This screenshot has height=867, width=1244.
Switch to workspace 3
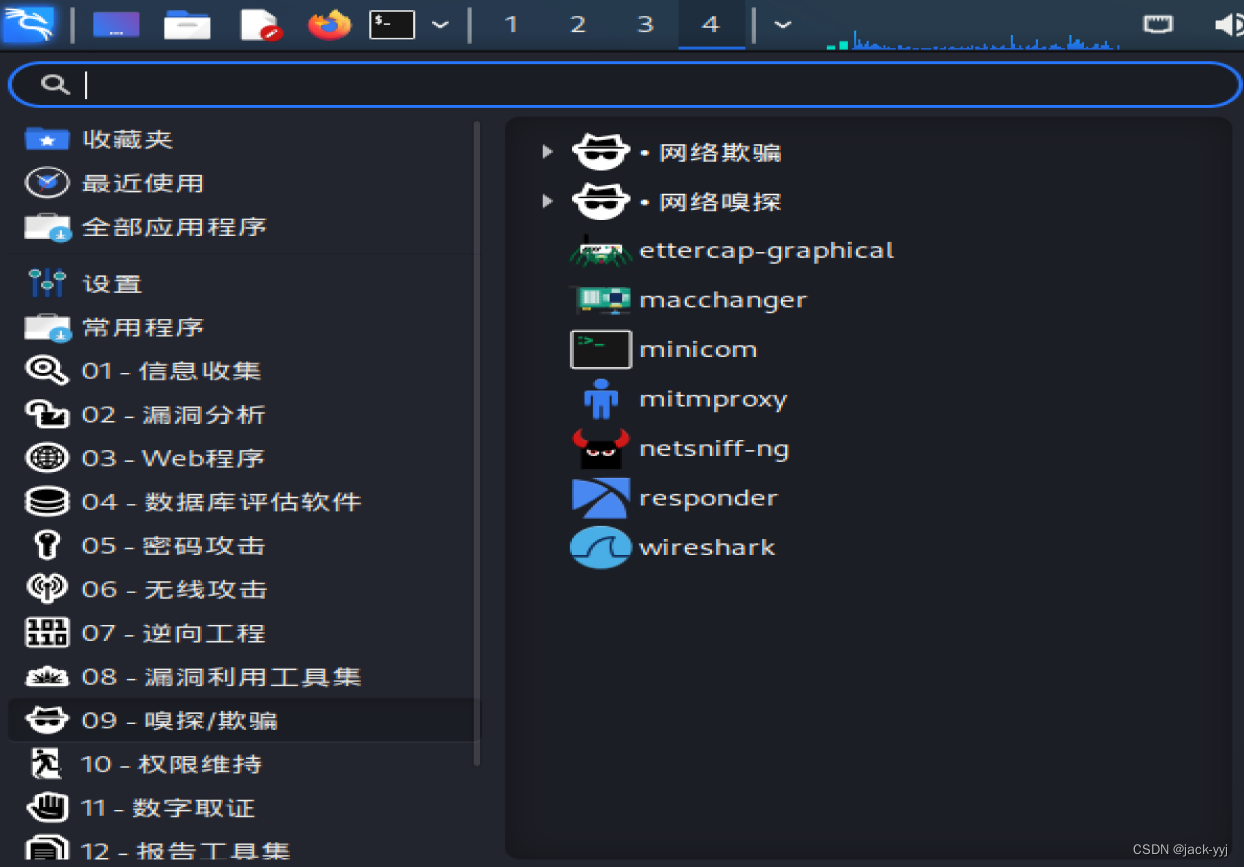pos(645,24)
